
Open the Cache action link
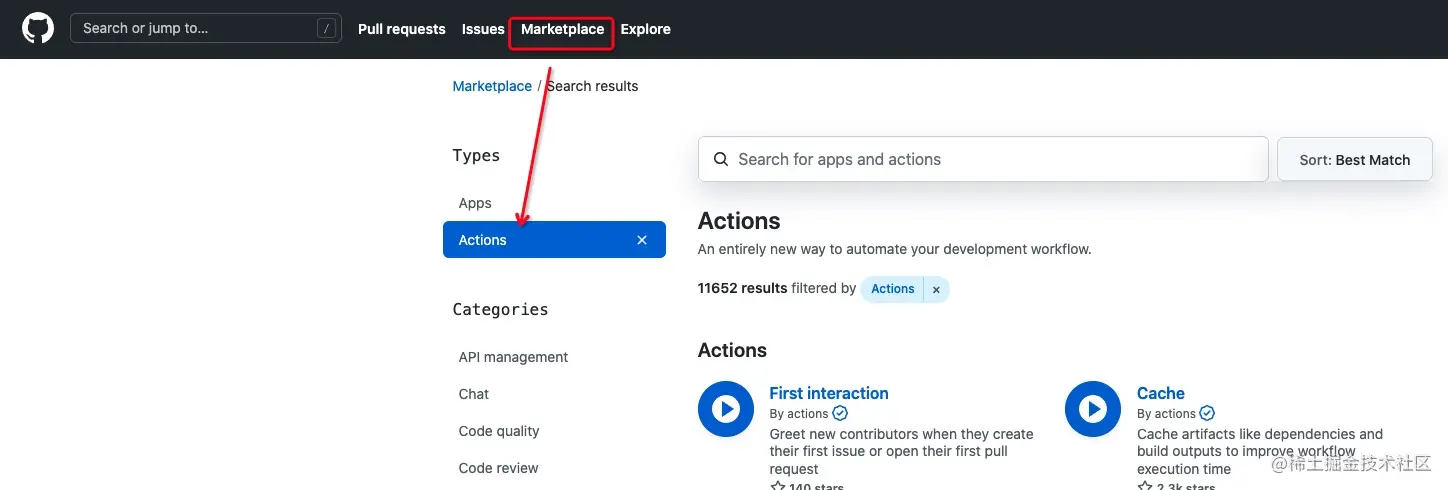click(x=1161, y=393)
